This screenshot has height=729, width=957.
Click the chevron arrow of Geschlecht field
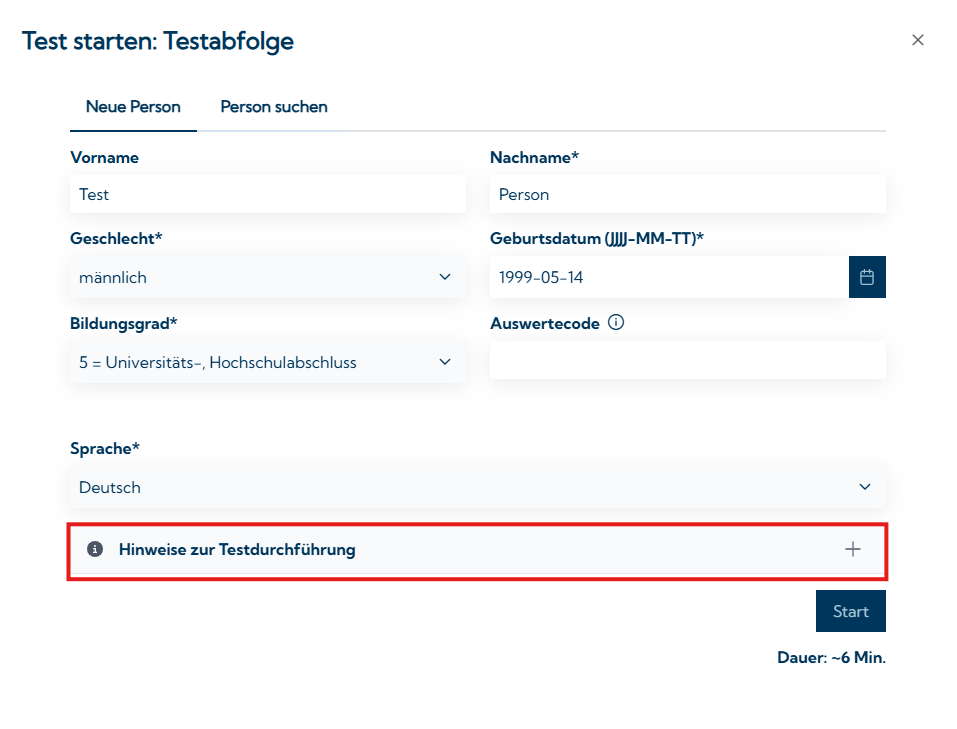coord(445,277)
